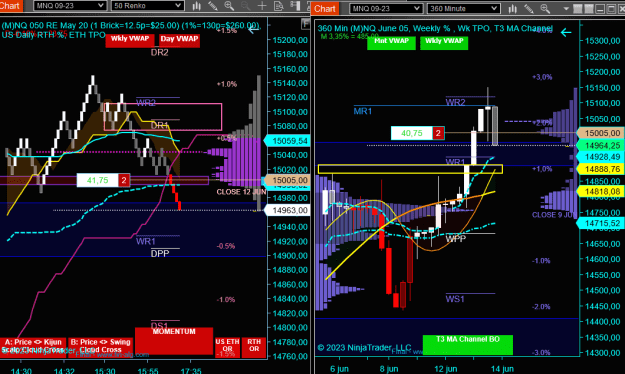
Task: Select green 14964,25 price marker
Action: pyautogui.click(x=601, y=146)
